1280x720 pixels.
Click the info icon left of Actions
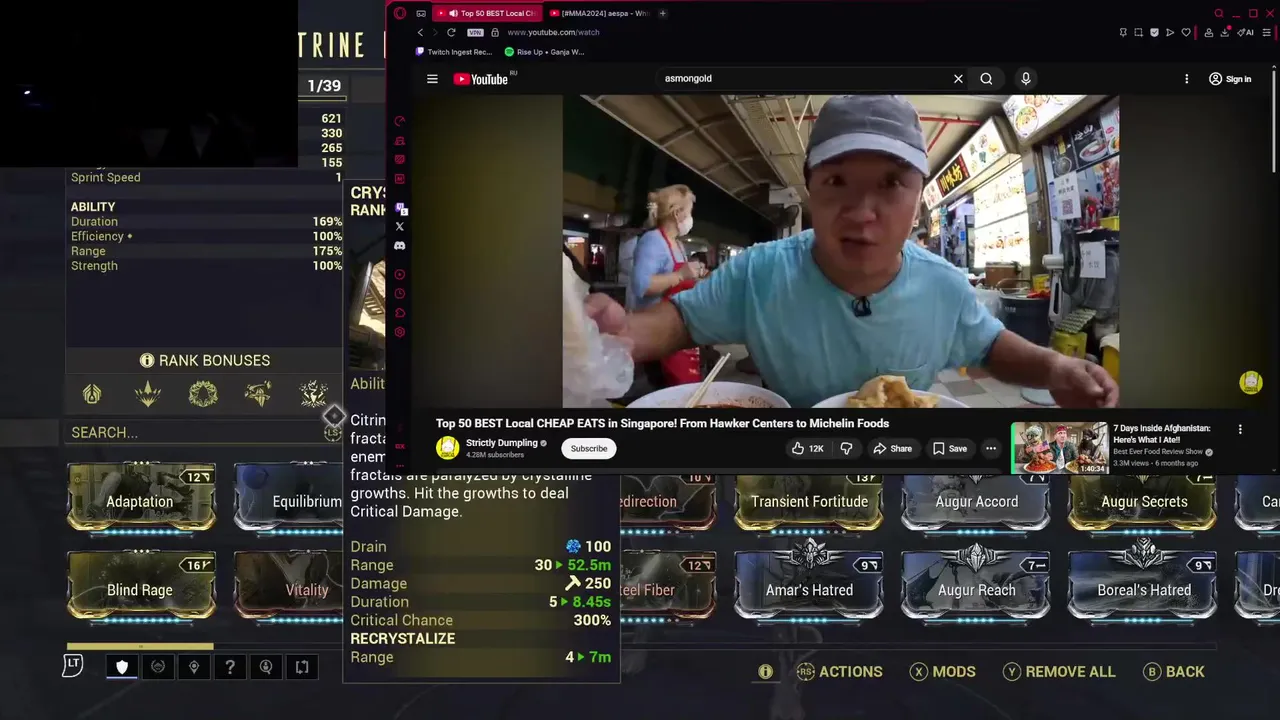[x=765, y=672]
